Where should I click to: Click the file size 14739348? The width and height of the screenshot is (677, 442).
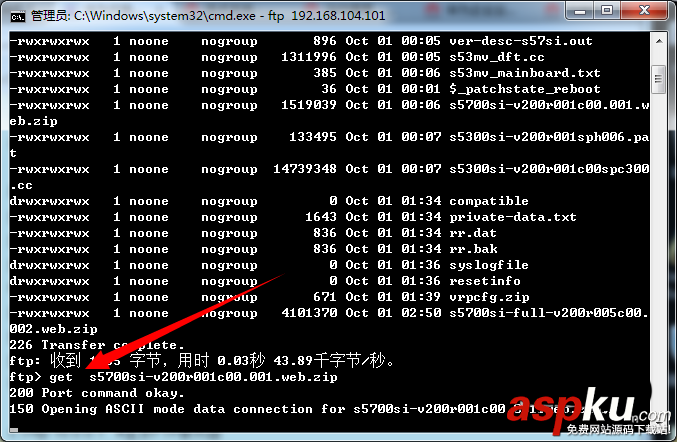click(305, 169)
